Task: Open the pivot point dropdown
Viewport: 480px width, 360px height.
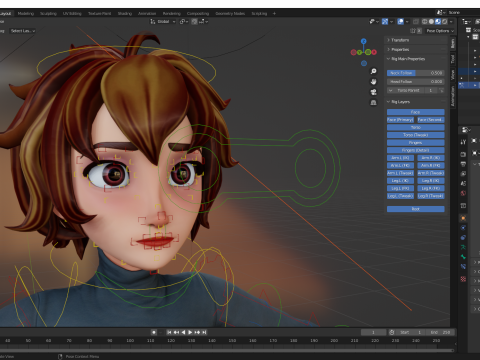Action: point(184,21)
